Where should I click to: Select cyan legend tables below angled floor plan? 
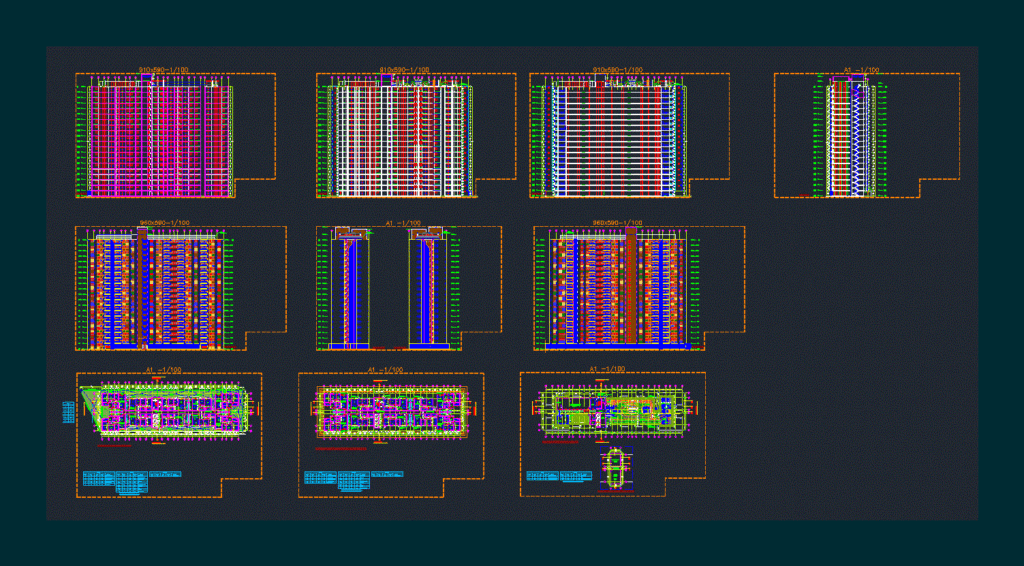click(133, 482)
